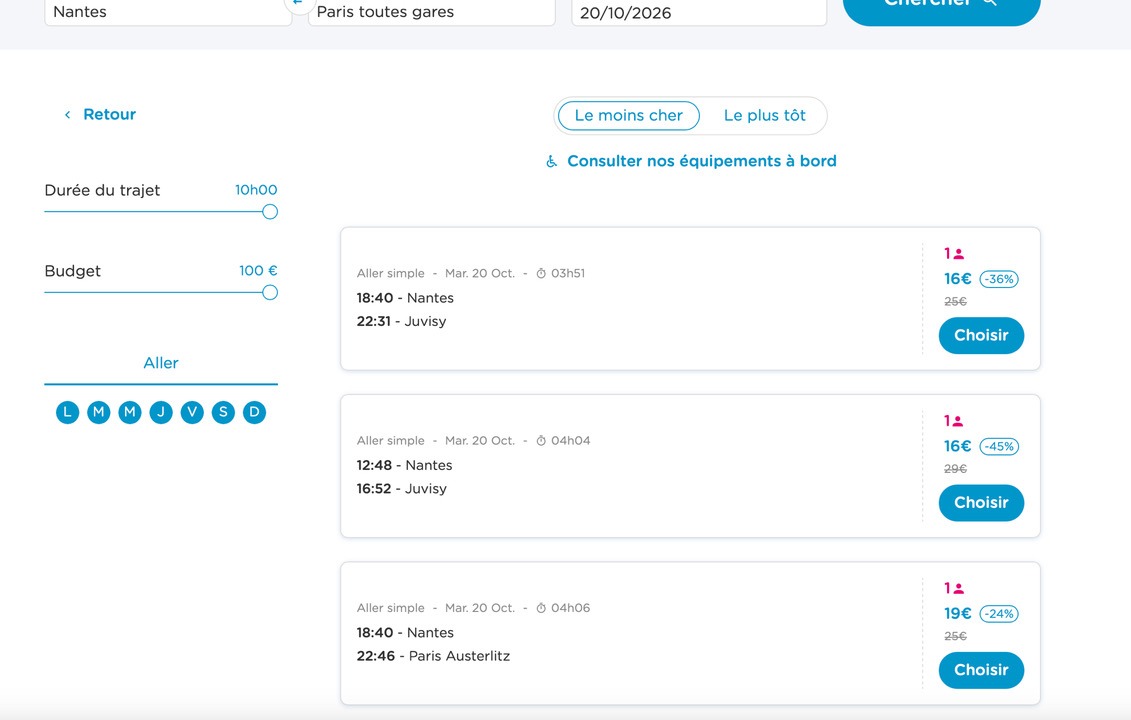Click '12:48 - Nantes' departure text

point(405,465)
